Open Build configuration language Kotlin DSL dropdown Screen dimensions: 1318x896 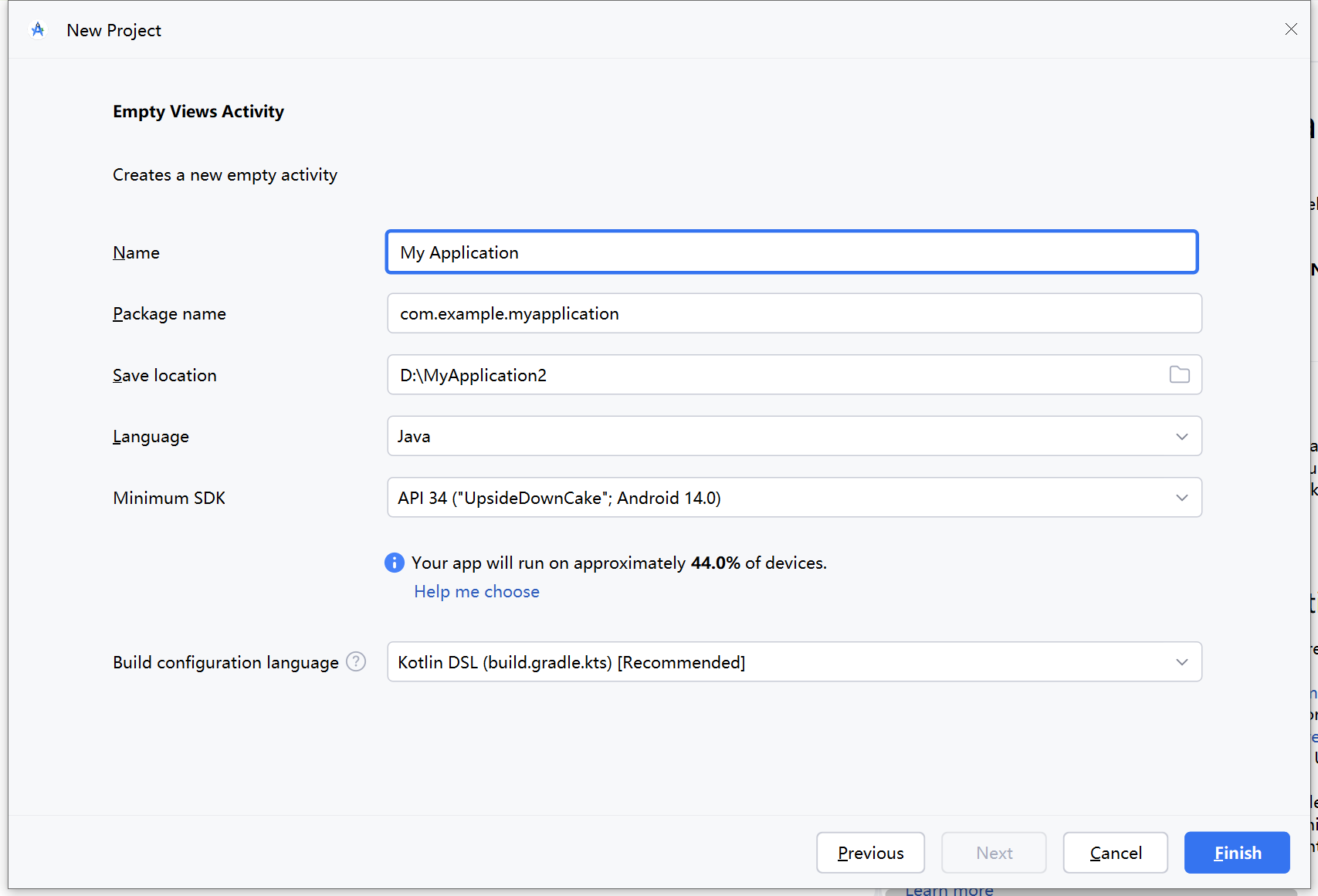[795, 662]
